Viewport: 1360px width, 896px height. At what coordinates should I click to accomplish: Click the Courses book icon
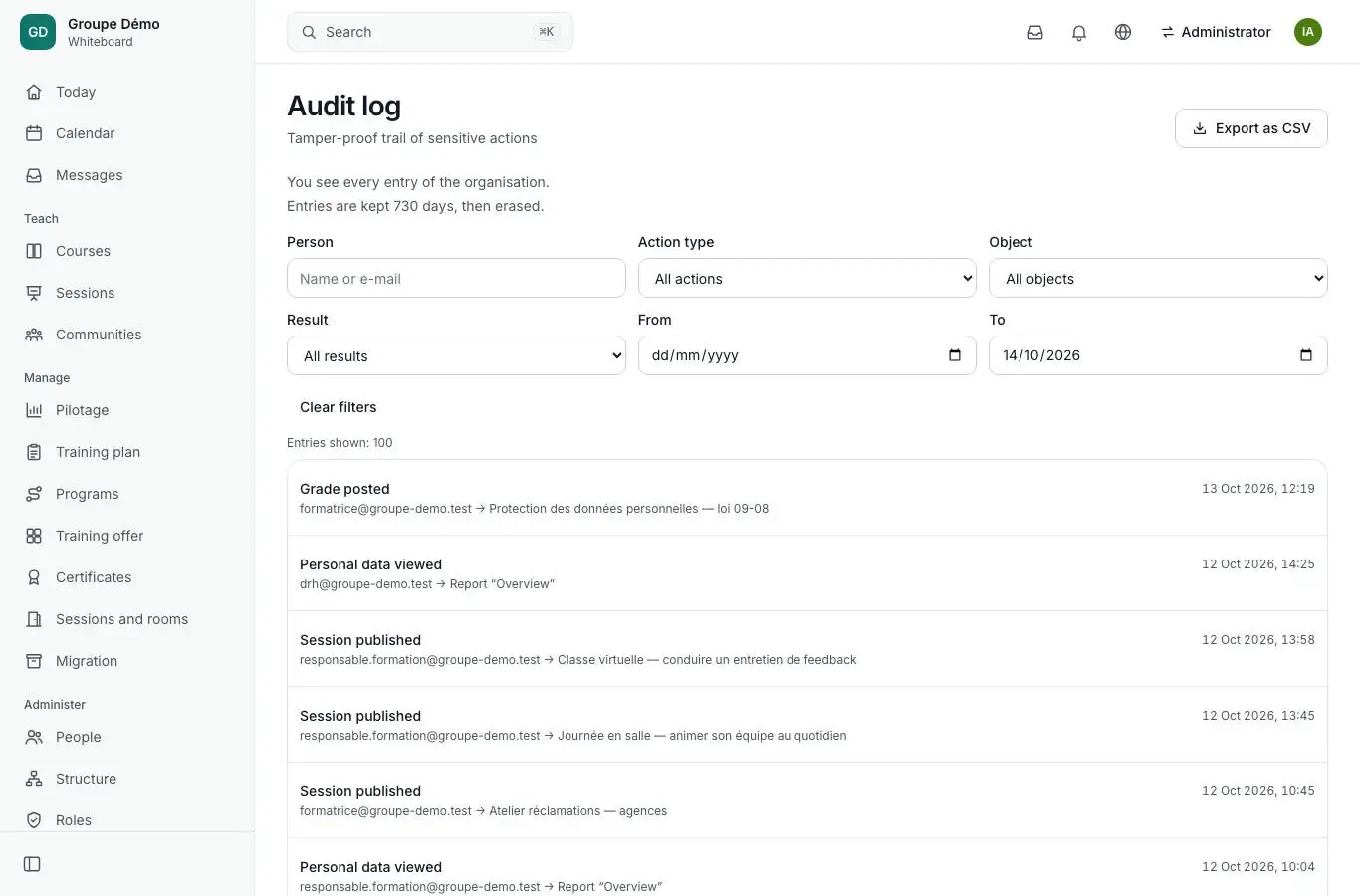tap(34, 251)
